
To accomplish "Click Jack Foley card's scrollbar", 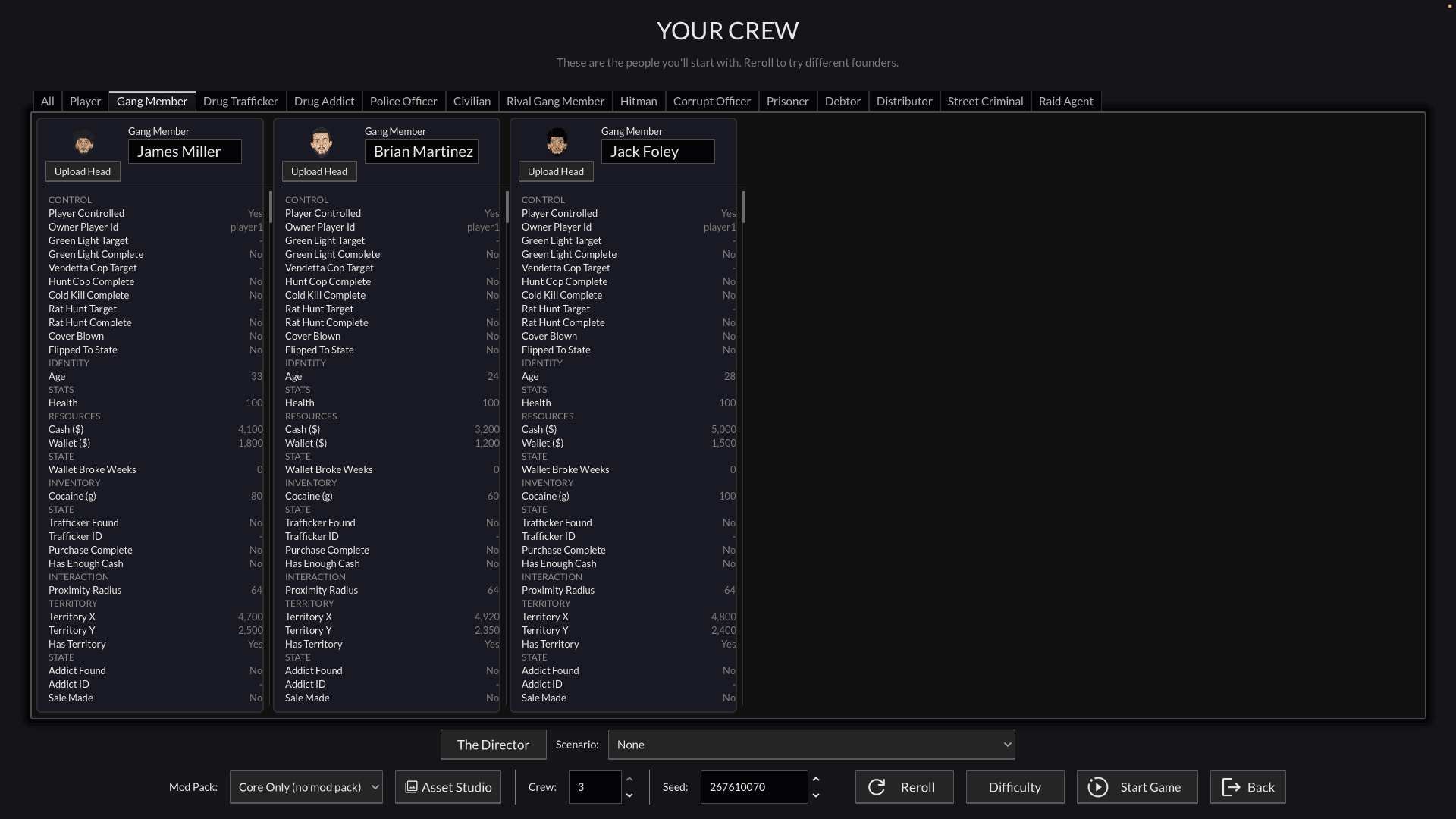I will click(743, 207).
